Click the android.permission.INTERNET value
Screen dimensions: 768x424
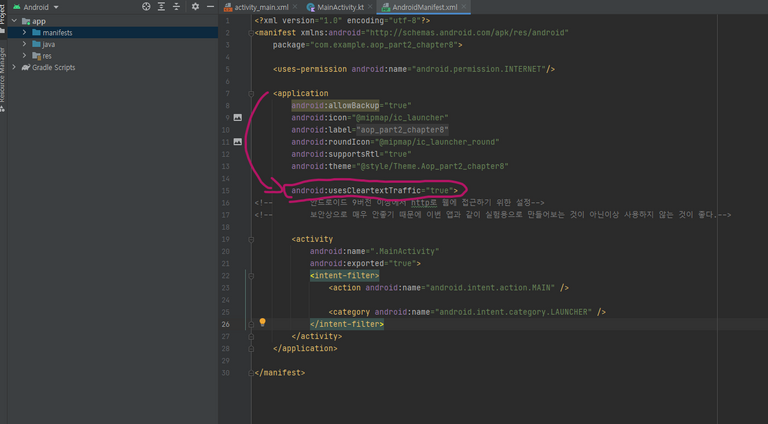tap(478, 69)
